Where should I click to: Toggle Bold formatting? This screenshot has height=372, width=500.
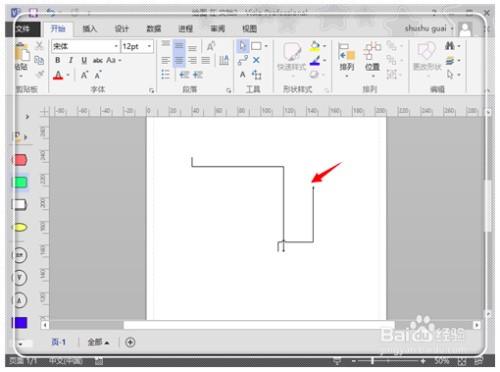(58, 60)
